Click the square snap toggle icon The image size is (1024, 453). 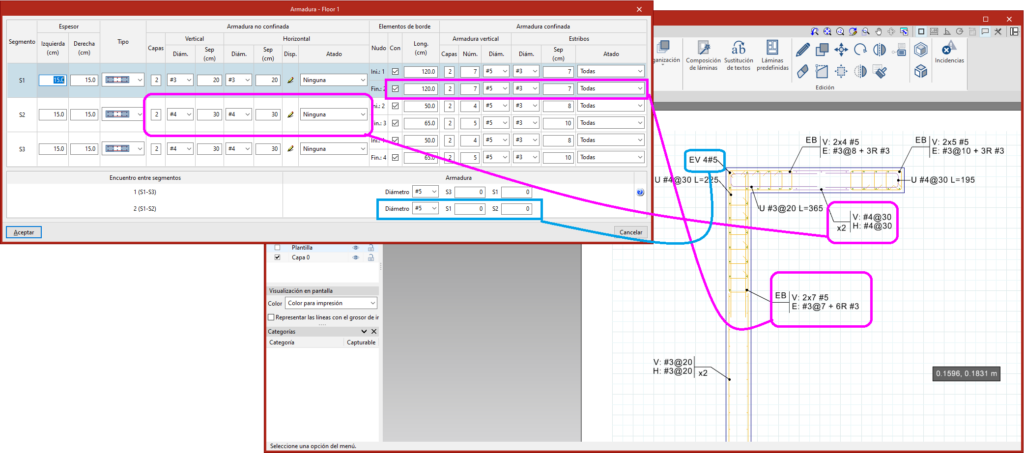click(x=921, y=31)
